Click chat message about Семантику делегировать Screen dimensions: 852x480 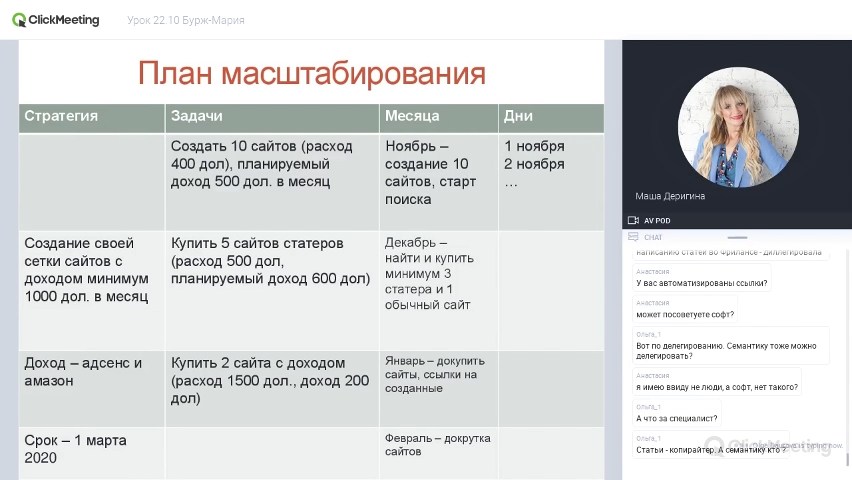click(x=731, y=346)
